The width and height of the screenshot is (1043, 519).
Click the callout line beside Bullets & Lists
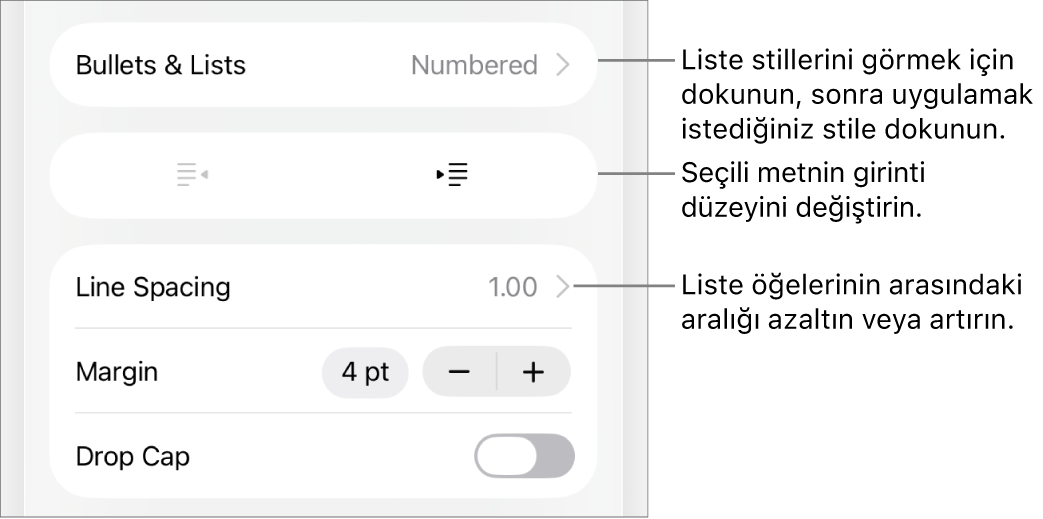(637, 60)
